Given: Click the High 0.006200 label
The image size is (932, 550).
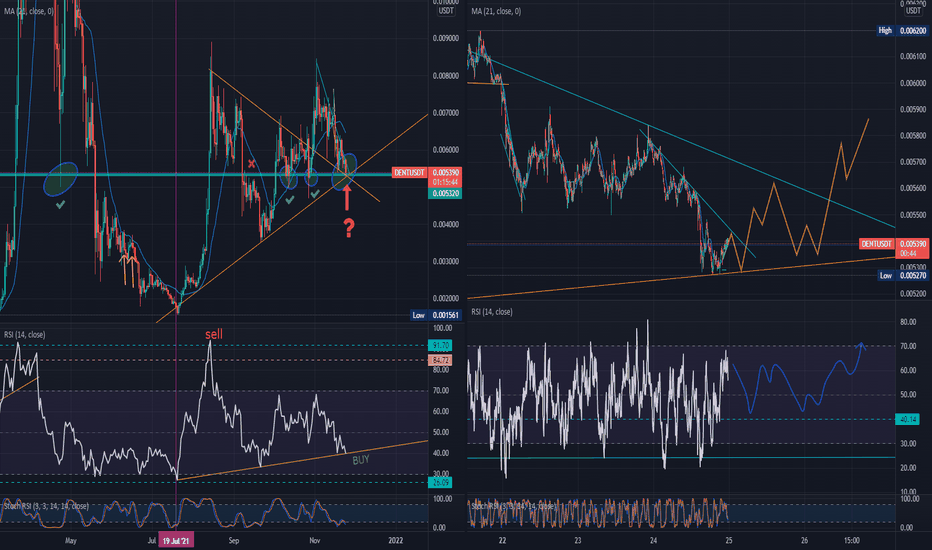Looking at the screenshot, I should coord(902,30).
